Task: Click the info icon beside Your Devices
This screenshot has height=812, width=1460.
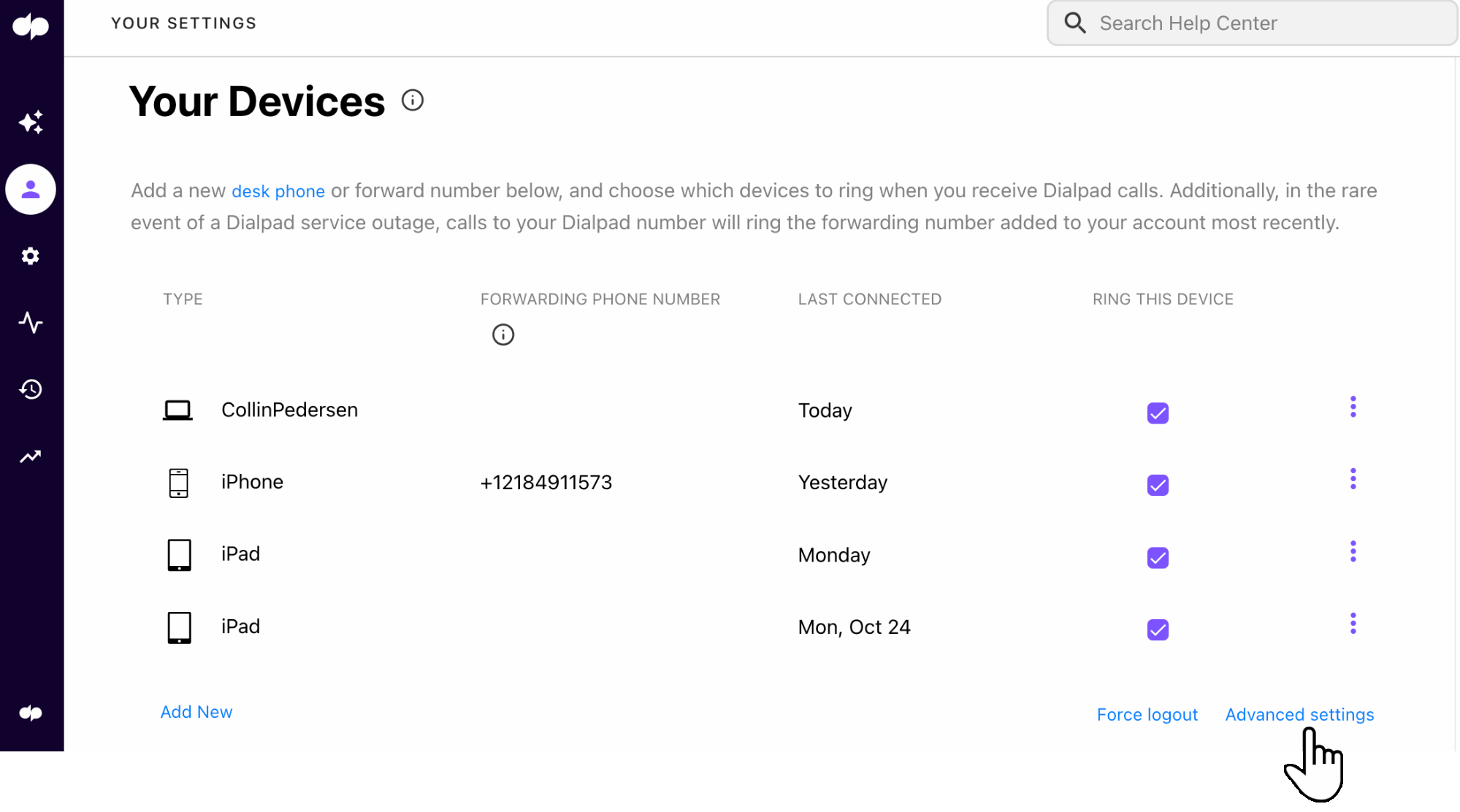Action: pyautogui.click(x=413, y=101)
